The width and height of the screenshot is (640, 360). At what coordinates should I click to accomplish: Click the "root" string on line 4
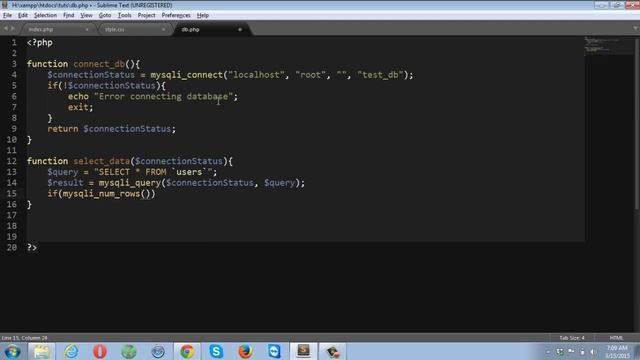tap(311, 75)
